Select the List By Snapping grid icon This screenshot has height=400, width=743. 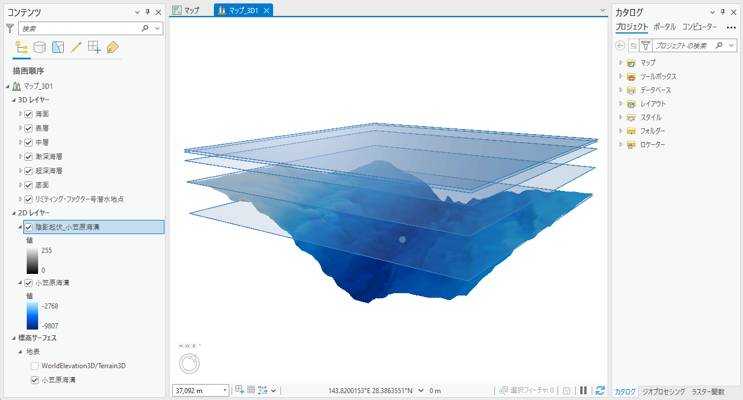[x=94, y=47]
